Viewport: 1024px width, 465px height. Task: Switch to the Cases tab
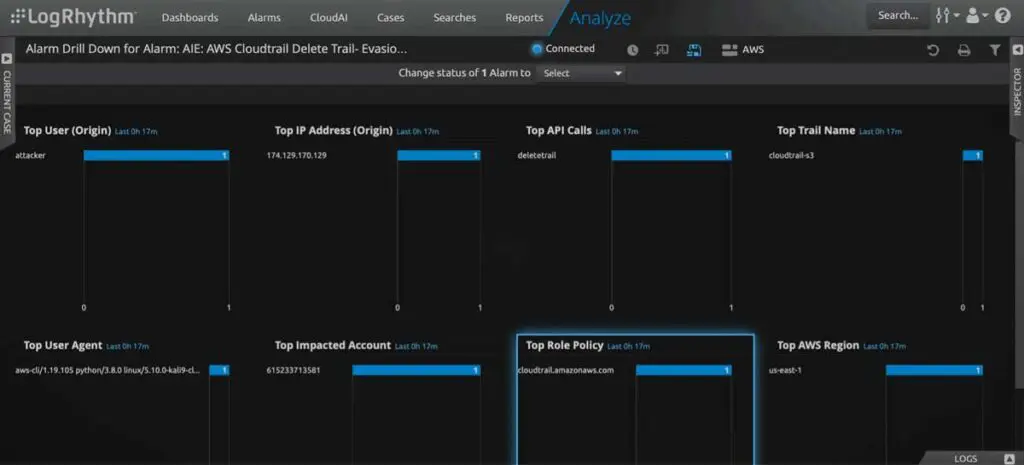point(391,18)
